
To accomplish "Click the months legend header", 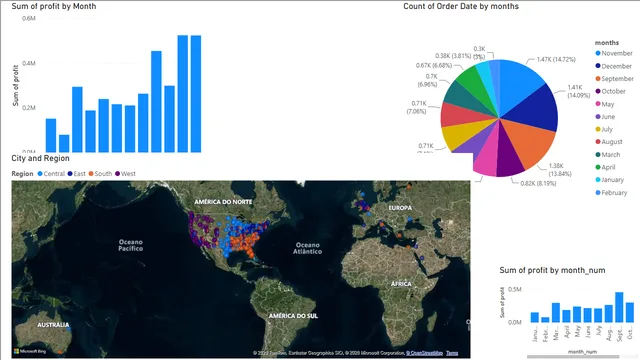I will coord(607,43).
